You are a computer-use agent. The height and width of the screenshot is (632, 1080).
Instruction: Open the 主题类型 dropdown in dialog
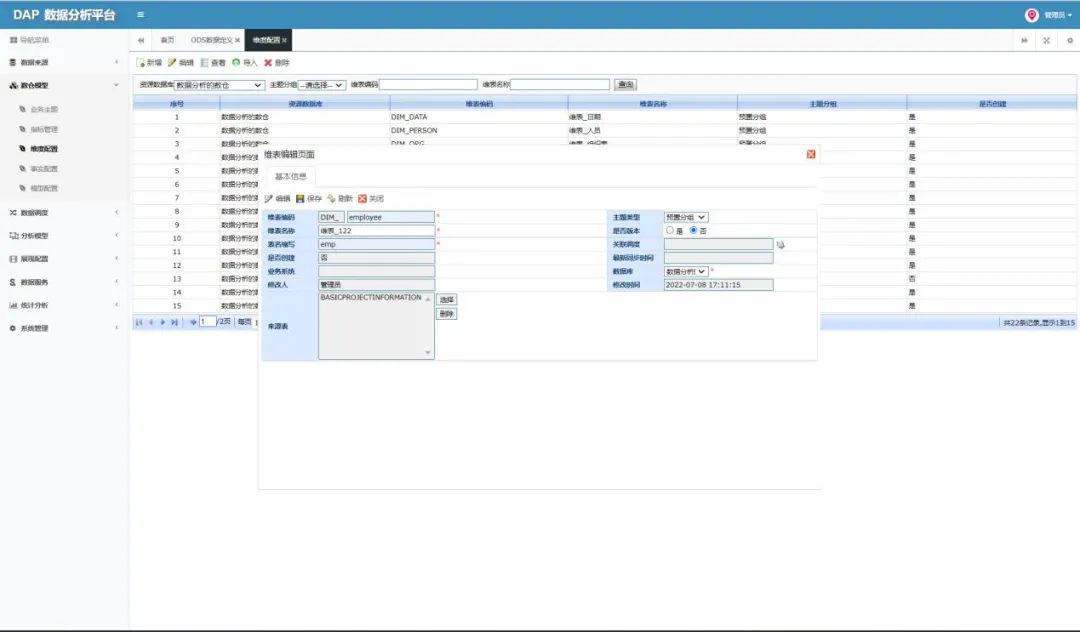click(x=686, y=217)
